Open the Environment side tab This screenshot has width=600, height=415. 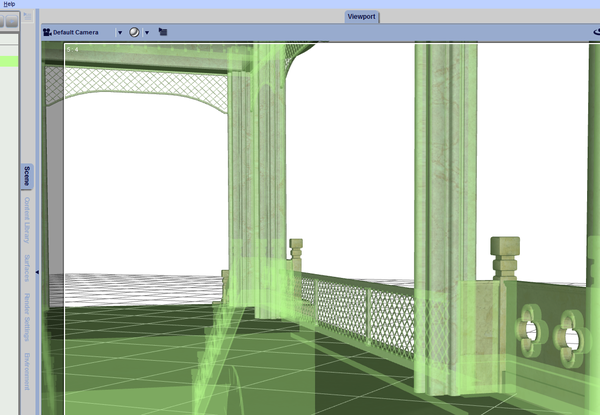click(27, 371)
